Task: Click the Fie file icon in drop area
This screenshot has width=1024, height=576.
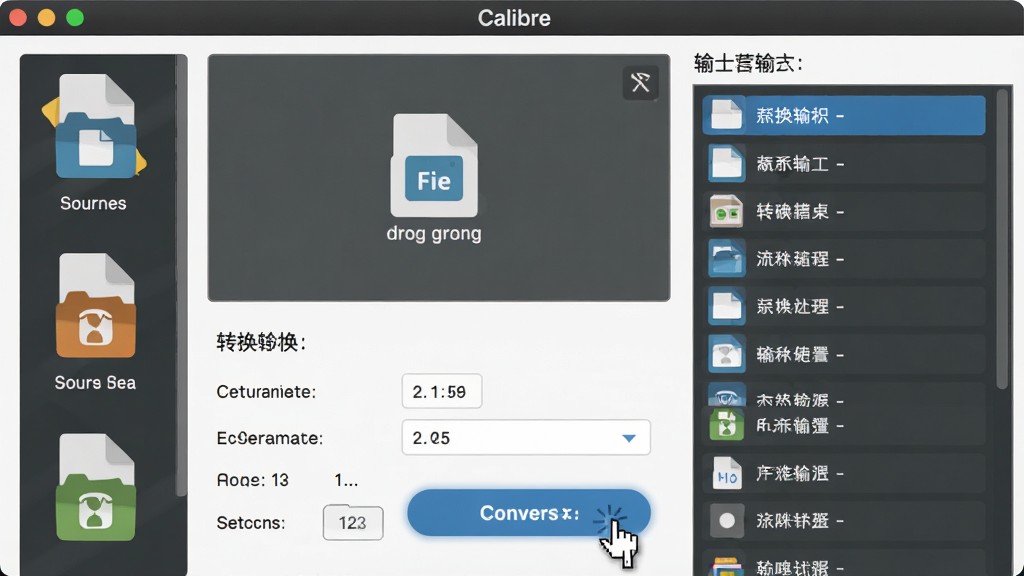Action: click(x=434, y=165)
